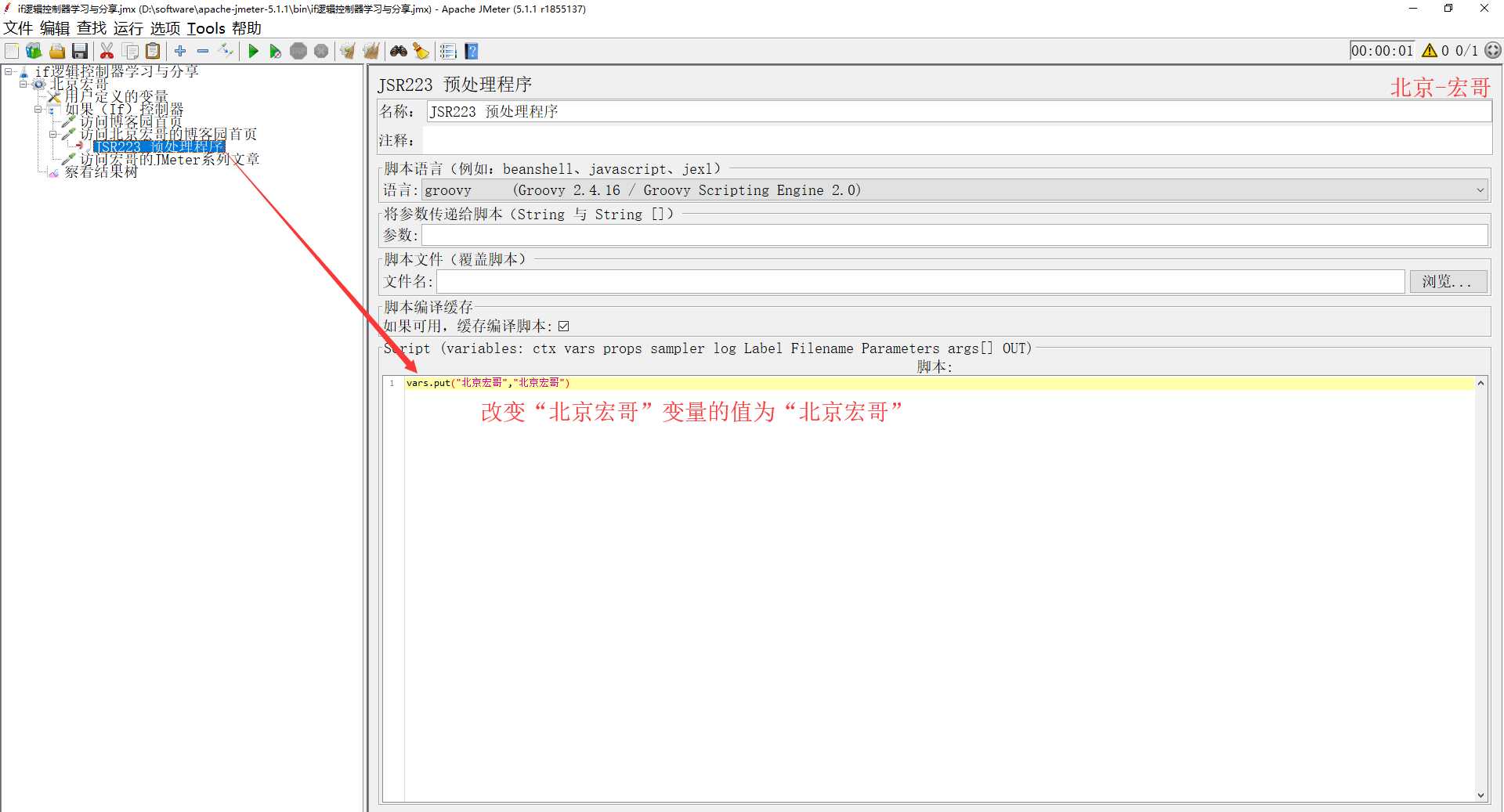Click Start no pauses icon
Screen dimensions: 1504x812
click(x=275, y=51)
